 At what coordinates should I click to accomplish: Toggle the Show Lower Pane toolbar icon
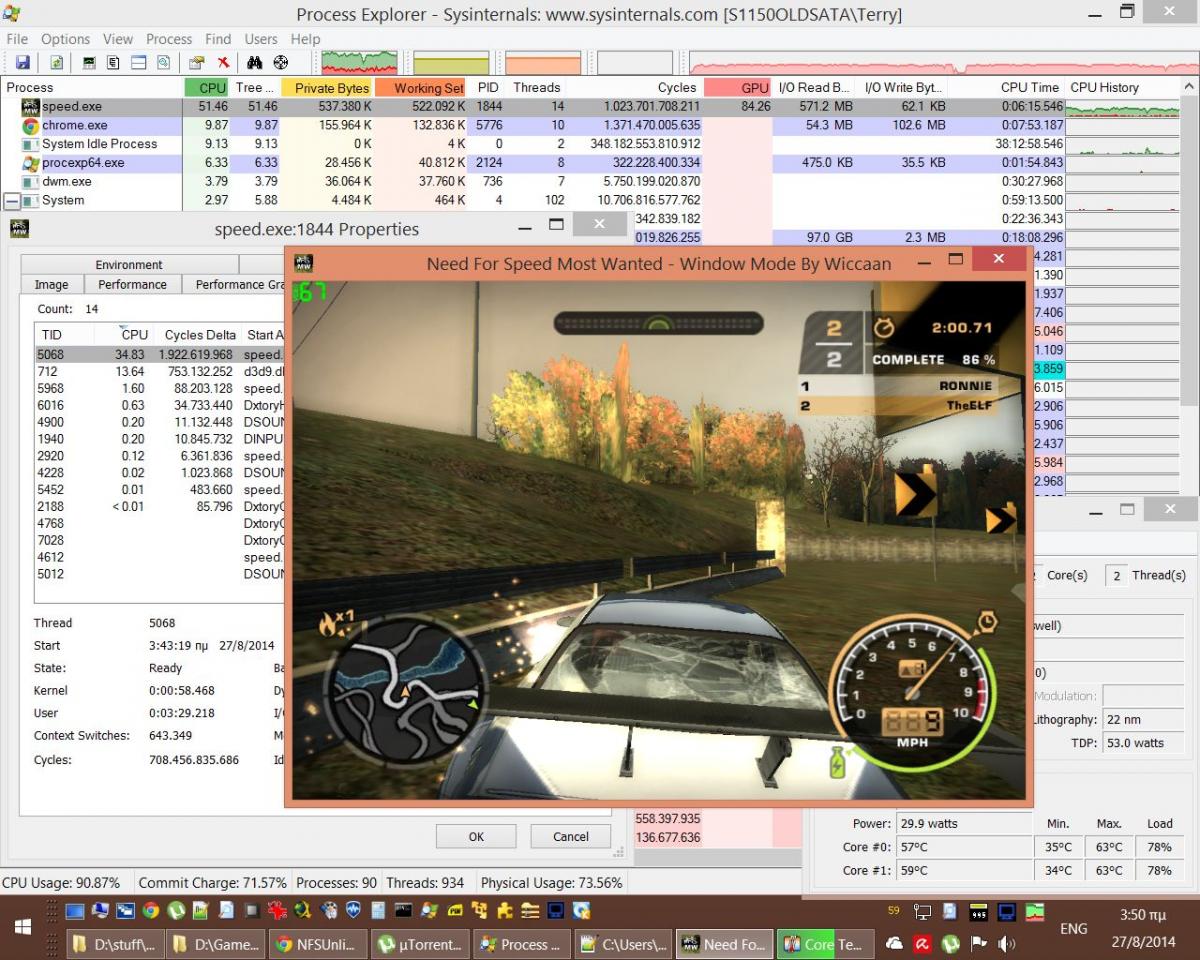(x=138, y=63)
